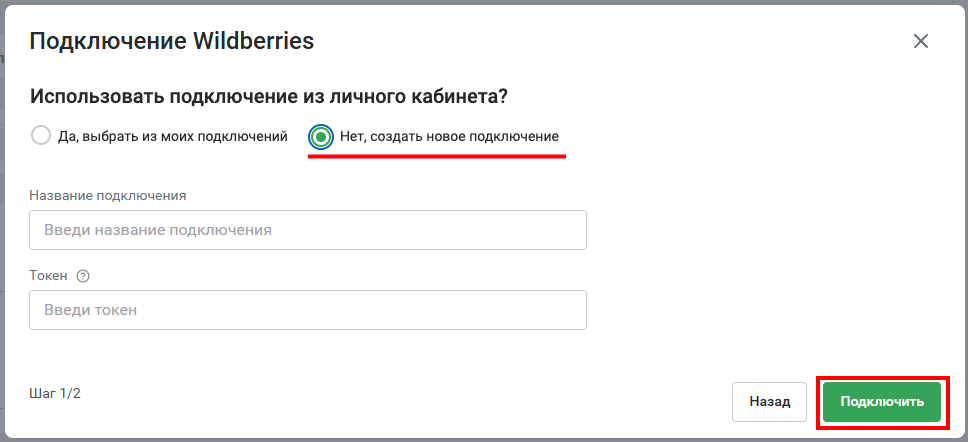Focus the 'Введи токен' input field
968x442 pixels.
pos(307,310)
